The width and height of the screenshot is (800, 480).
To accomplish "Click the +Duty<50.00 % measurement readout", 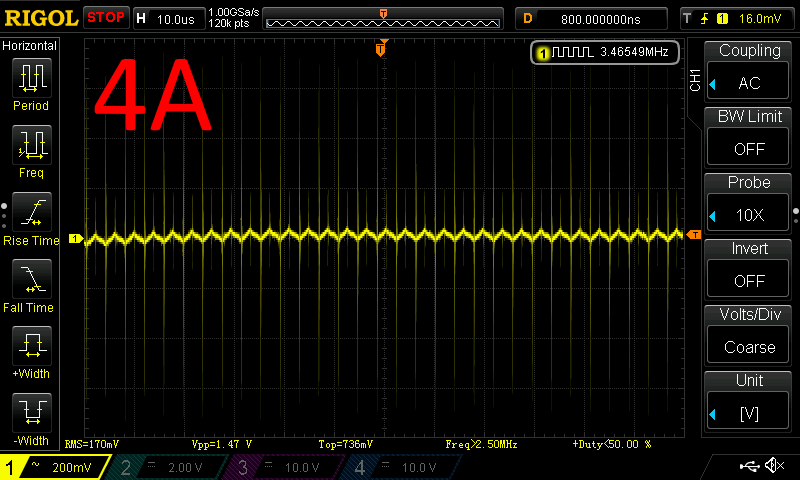I will pos(612,444).
